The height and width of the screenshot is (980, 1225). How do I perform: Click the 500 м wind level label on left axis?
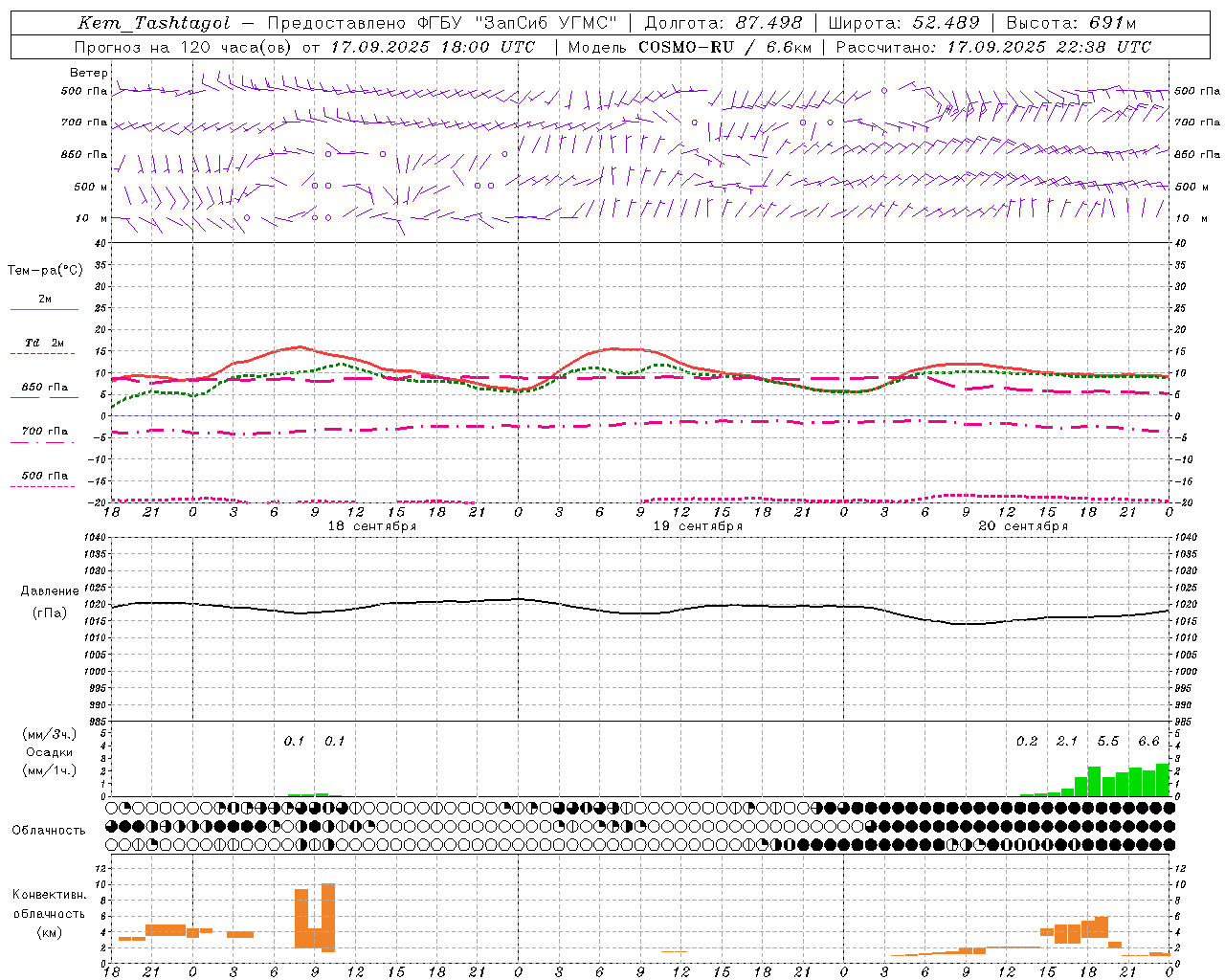[x=91, y=187]
